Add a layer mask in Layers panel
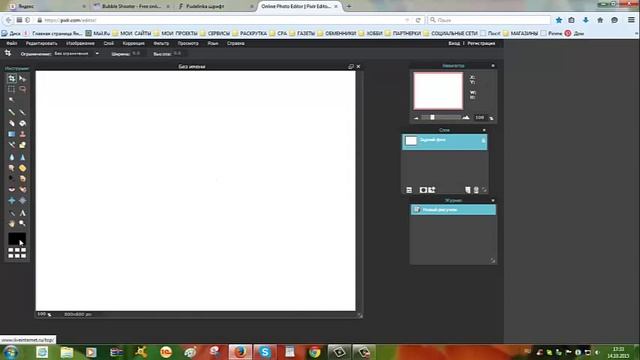 coord(423,190)
